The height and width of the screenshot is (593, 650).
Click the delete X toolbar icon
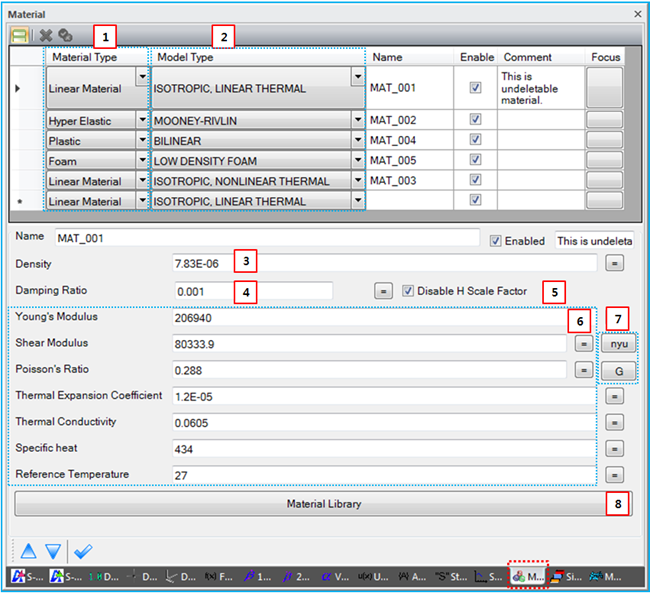click(46, 36)
